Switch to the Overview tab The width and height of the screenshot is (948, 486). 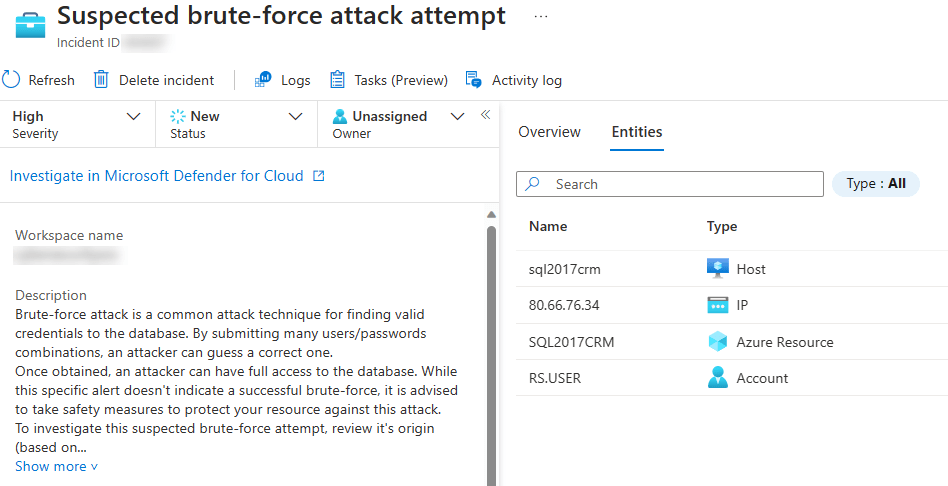coord(549,132)
